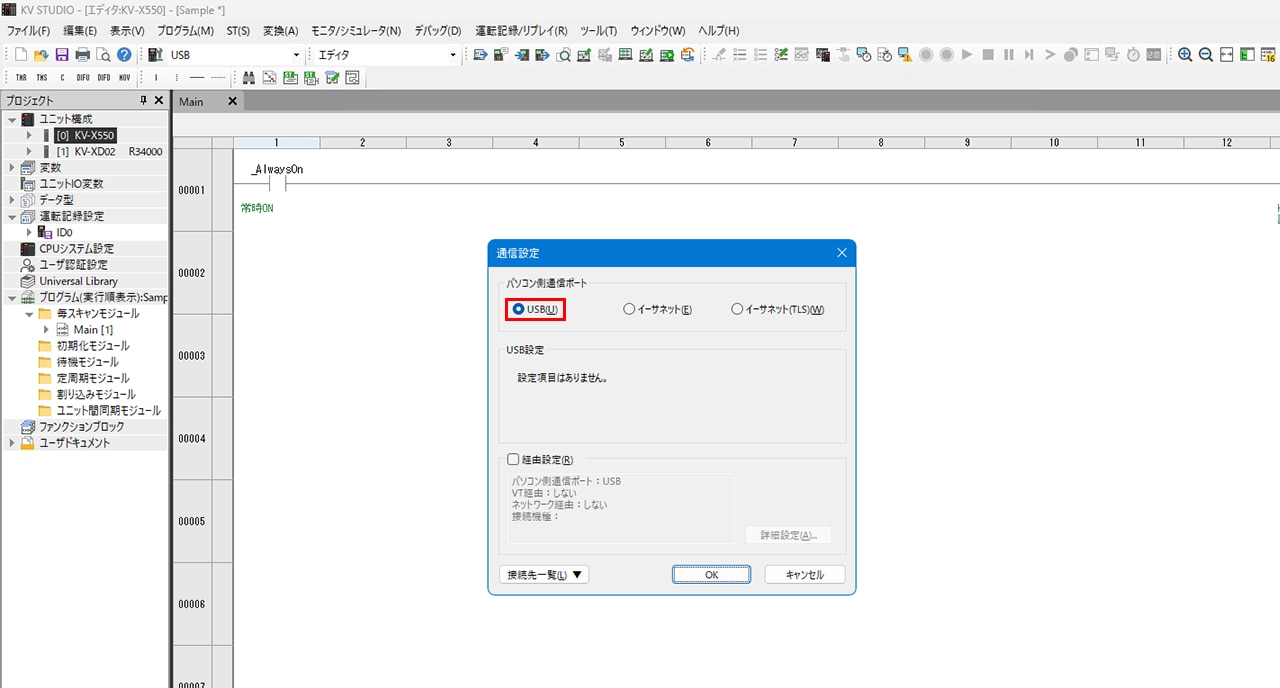Viewport: 1280px width, 688px height.
Task: Click the キャンセル button
Action: point(804,575)
